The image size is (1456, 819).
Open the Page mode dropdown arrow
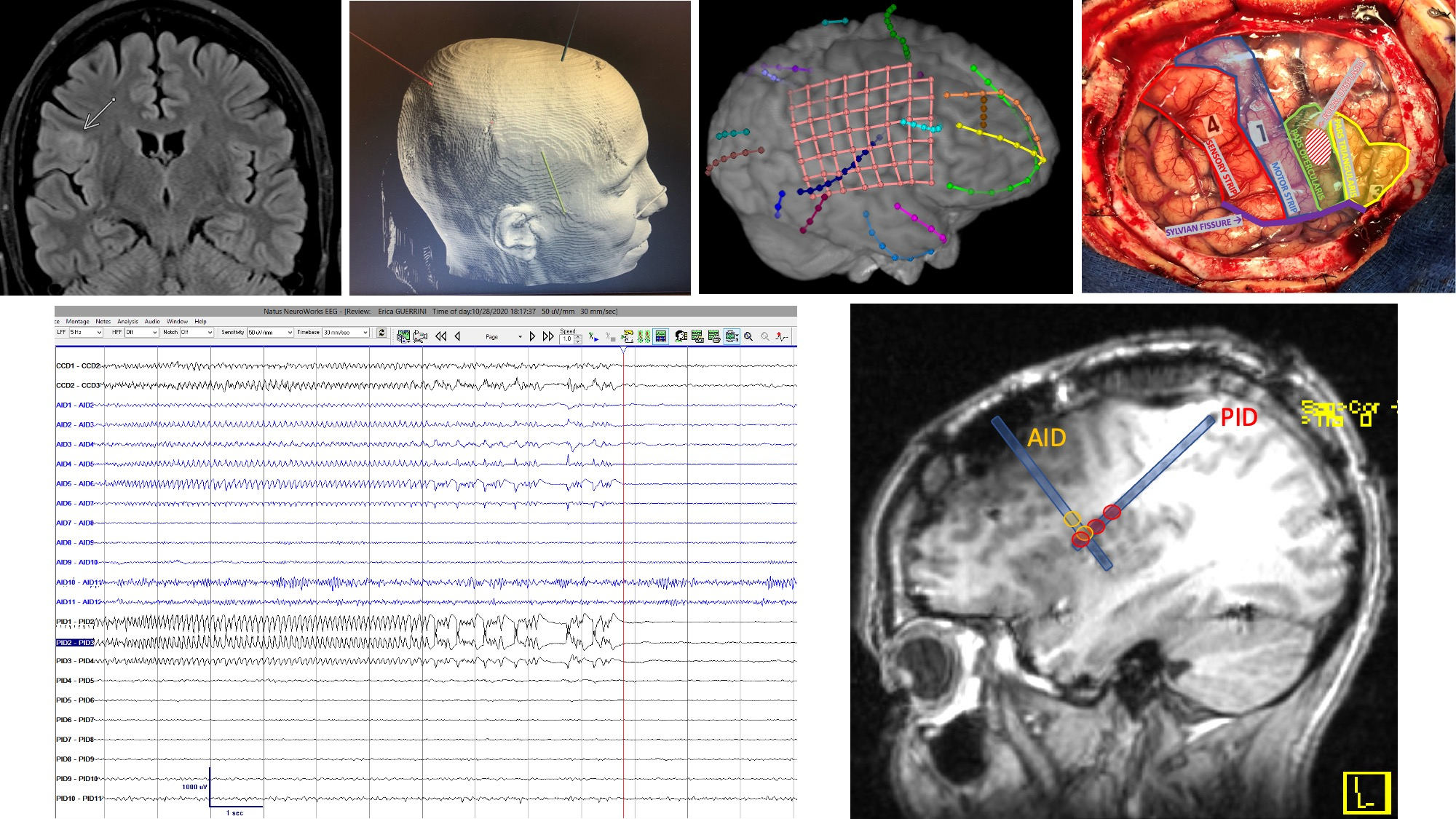520,337
